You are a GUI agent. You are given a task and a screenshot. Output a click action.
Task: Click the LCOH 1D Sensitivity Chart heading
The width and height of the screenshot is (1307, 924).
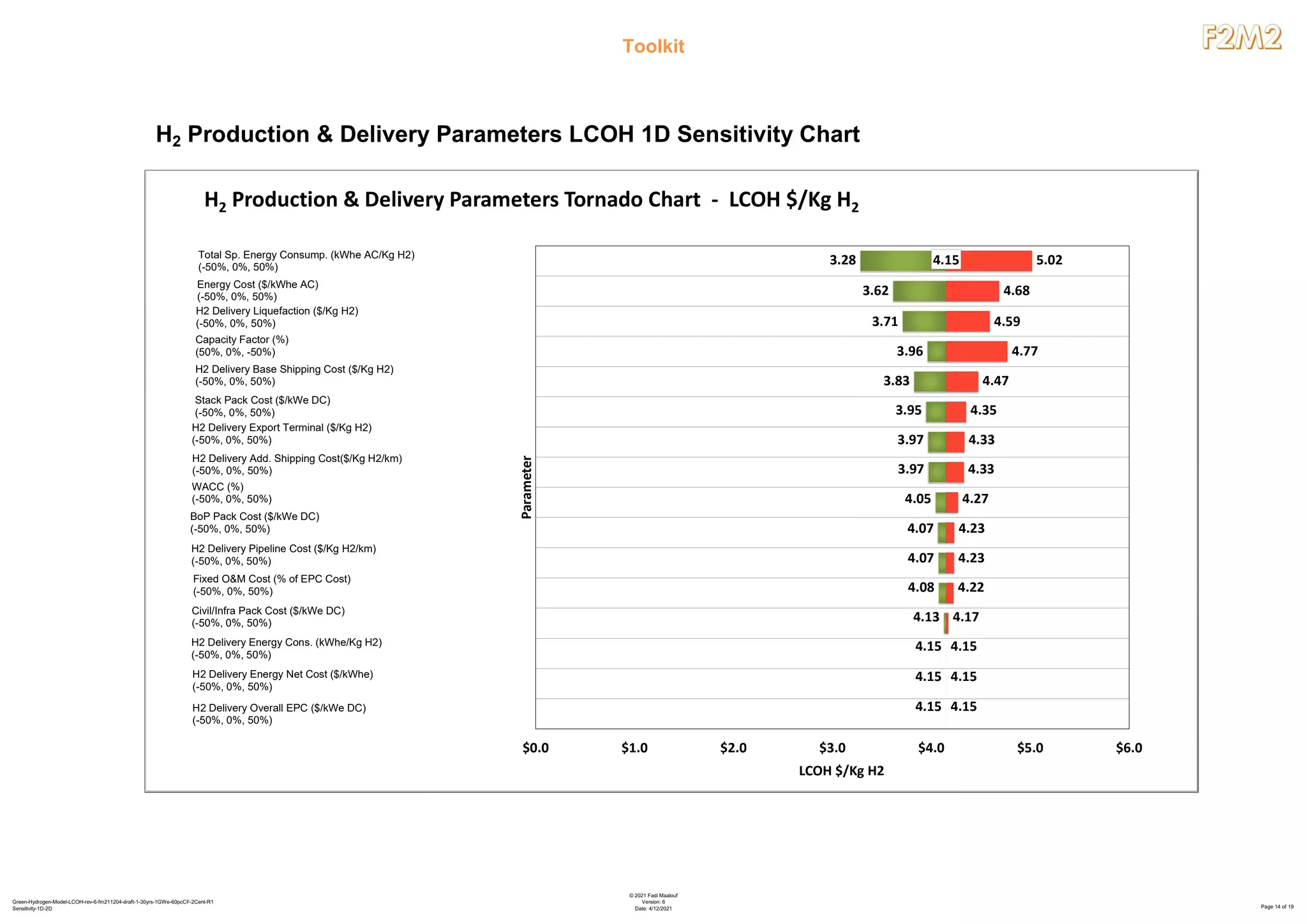[507, 135]
